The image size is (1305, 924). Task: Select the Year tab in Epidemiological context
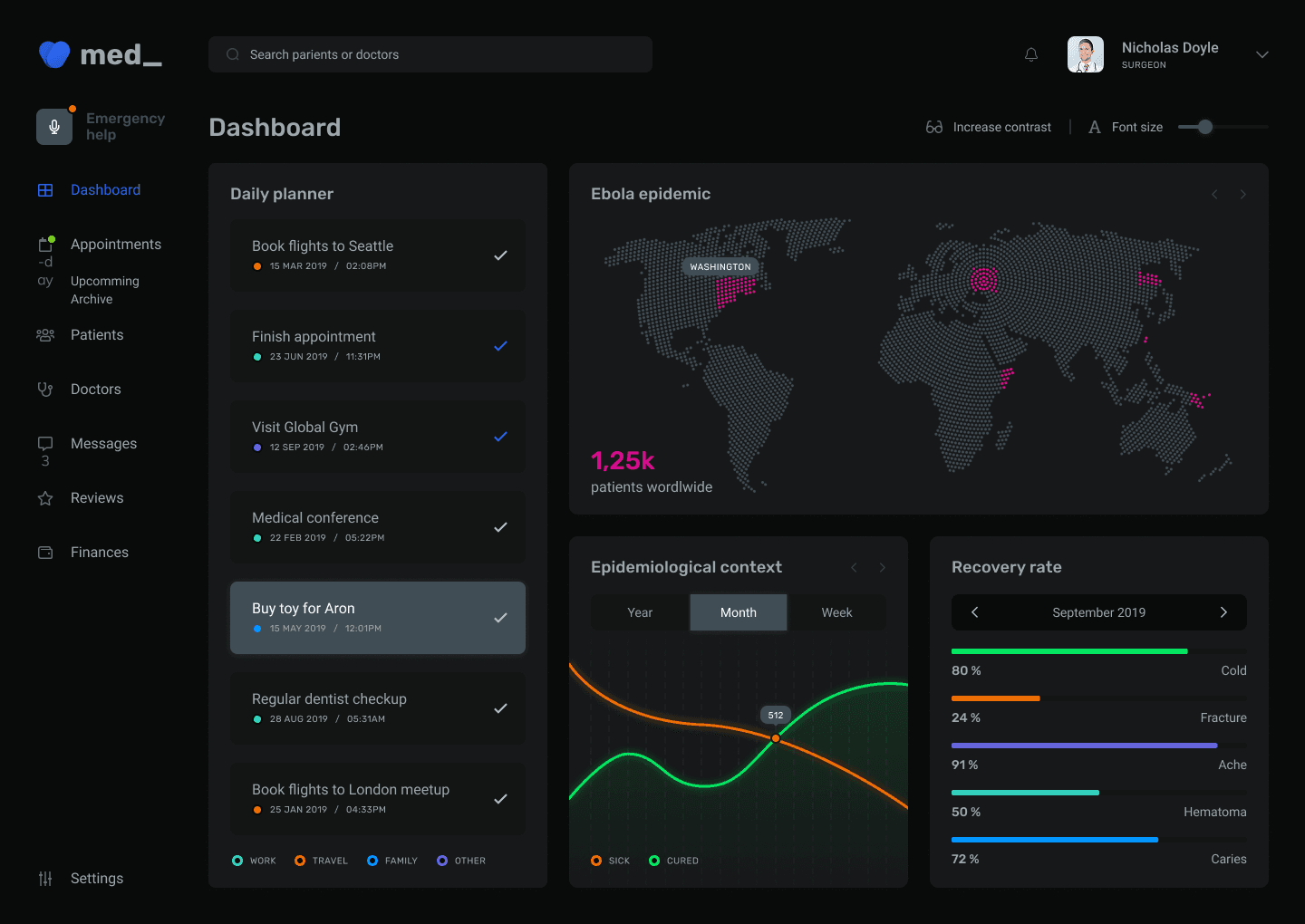pos(640,612)
